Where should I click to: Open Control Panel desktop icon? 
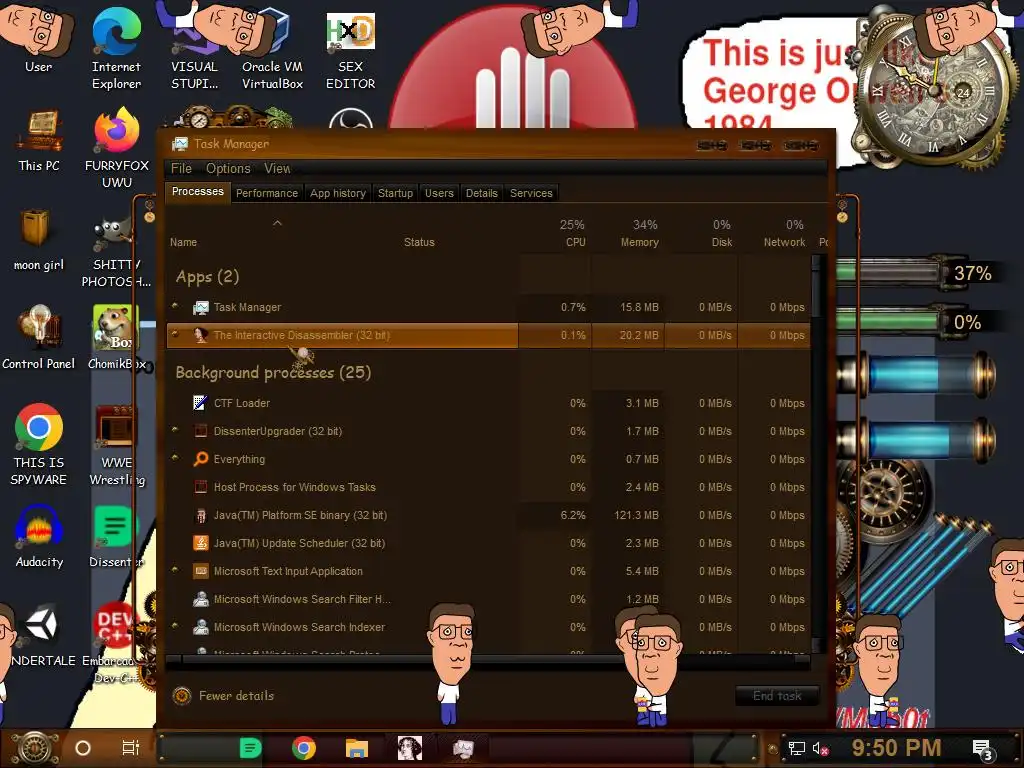point(39,338)
